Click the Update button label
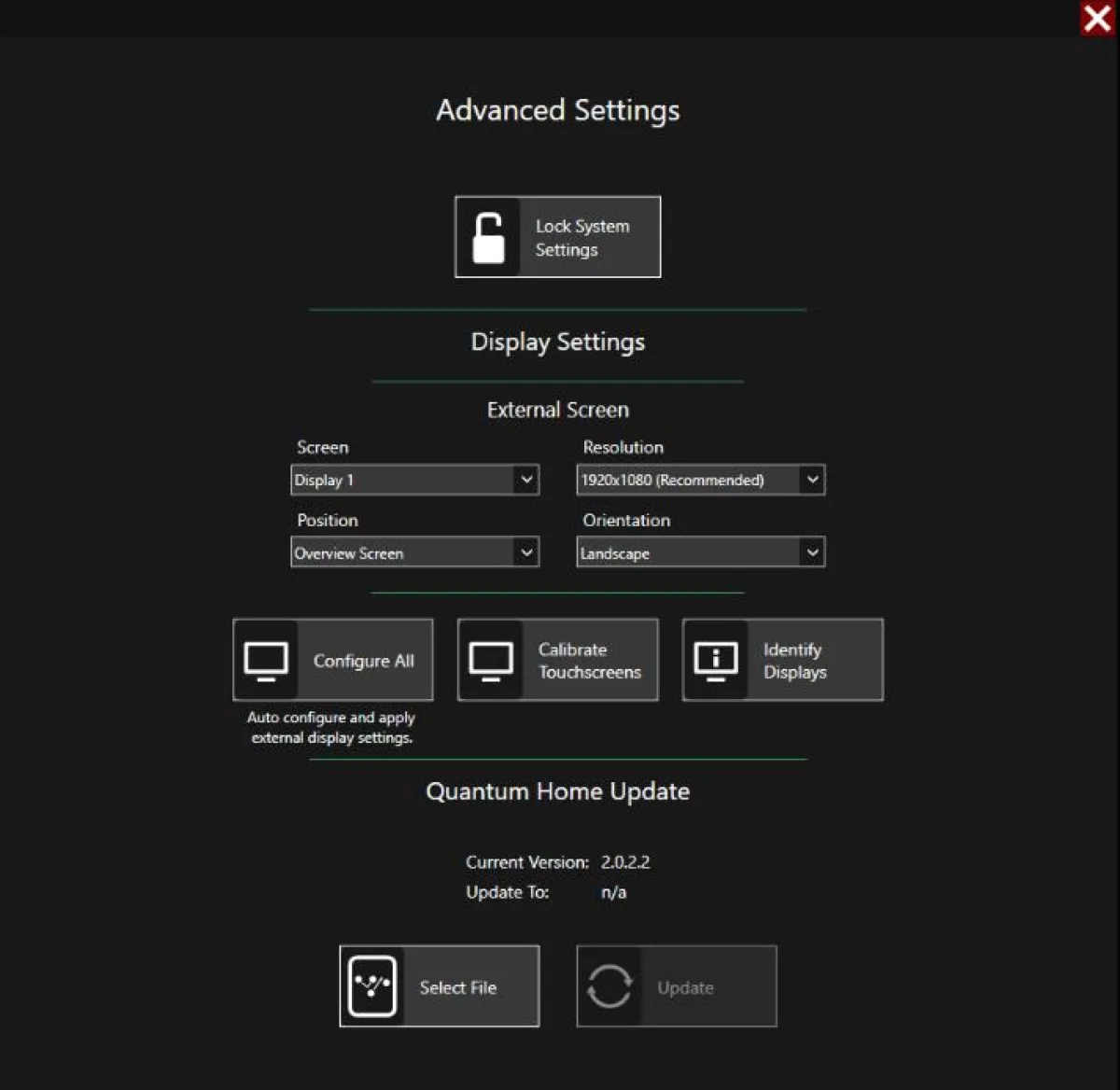 coord(686,987)
